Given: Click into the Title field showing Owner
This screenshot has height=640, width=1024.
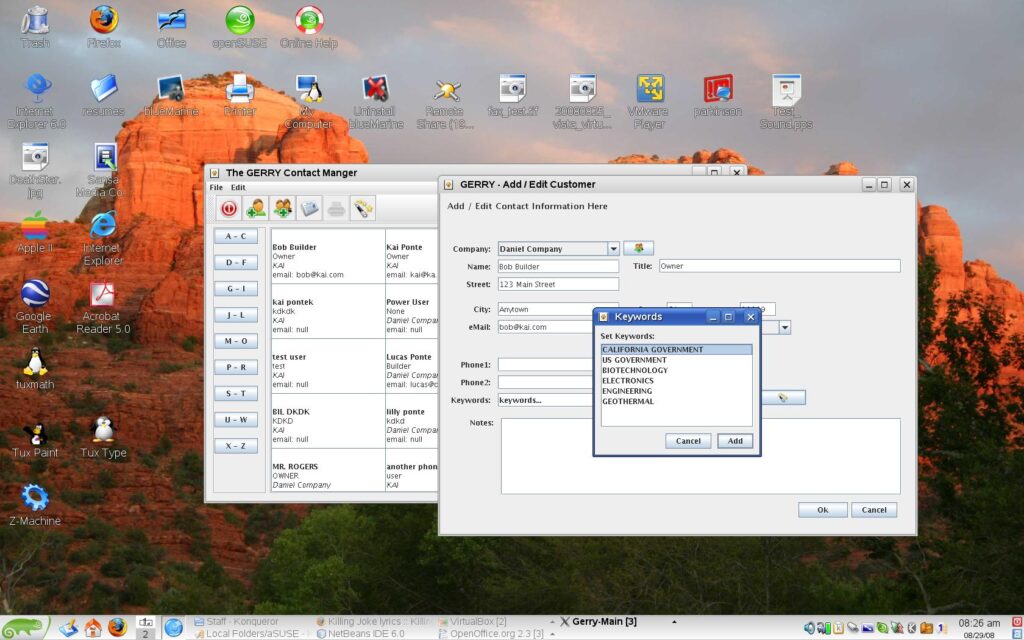Looking at the screenshot, I should tap(778, 266).
